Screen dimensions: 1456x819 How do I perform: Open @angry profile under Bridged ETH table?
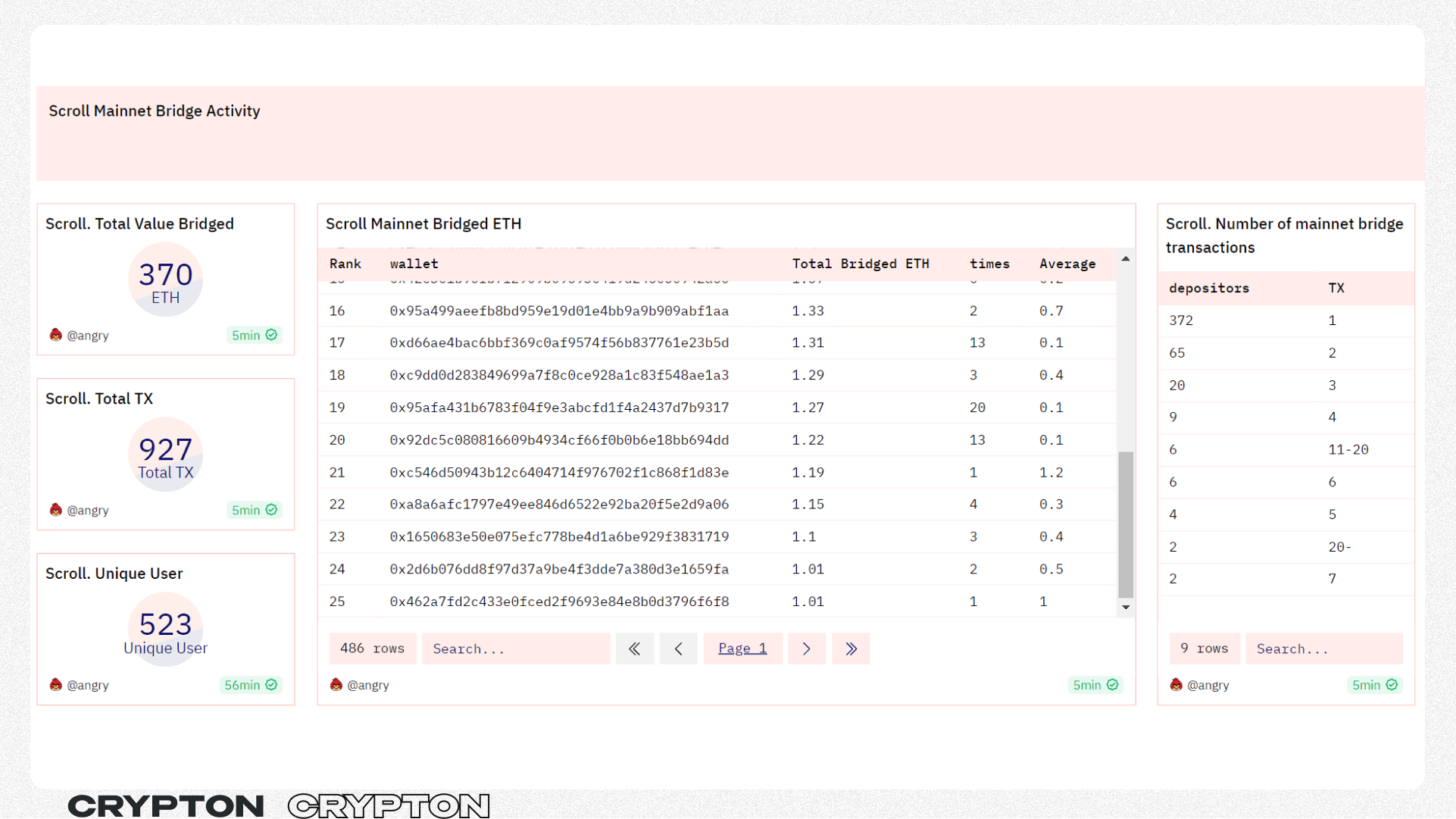[x=368, y=686]
